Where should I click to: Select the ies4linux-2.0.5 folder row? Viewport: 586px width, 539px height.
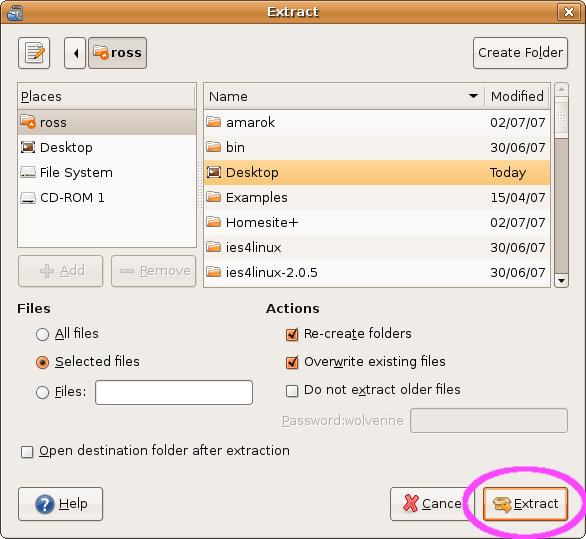point(377,272)
